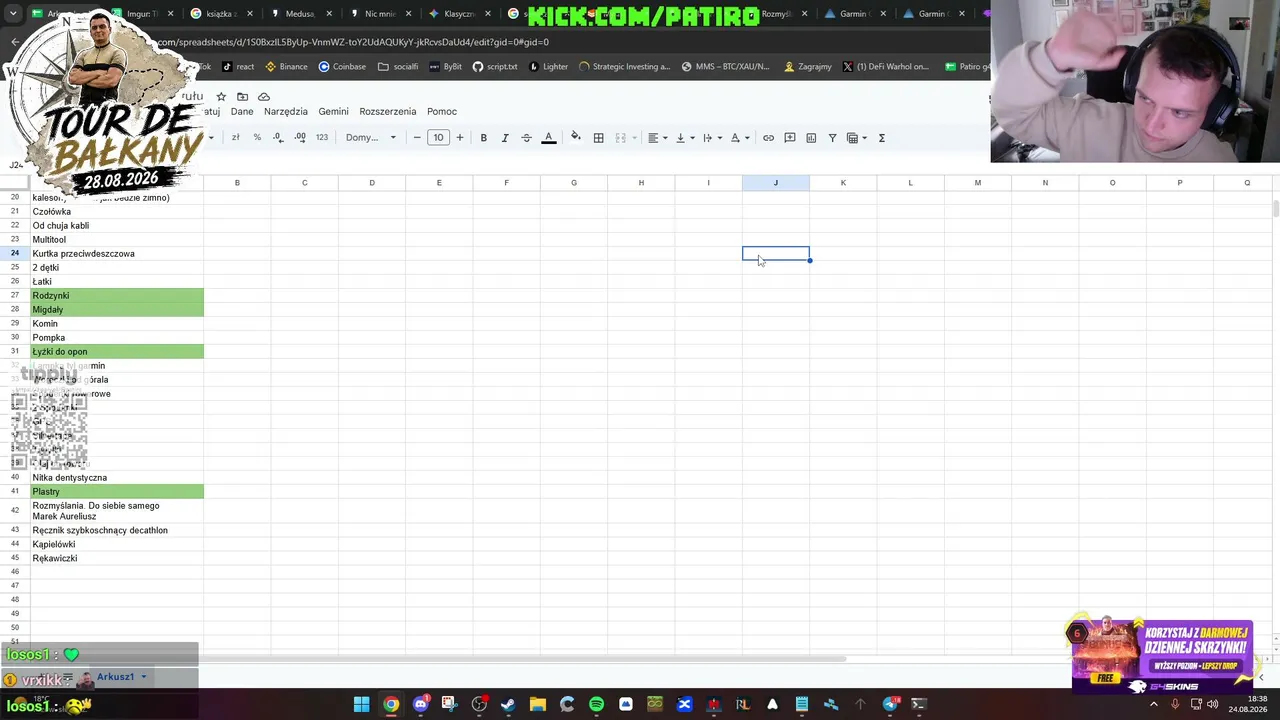Viewport: 1280px width, 720px height.
Task: Open the move-to-folder icon
Action: point(242,97)
